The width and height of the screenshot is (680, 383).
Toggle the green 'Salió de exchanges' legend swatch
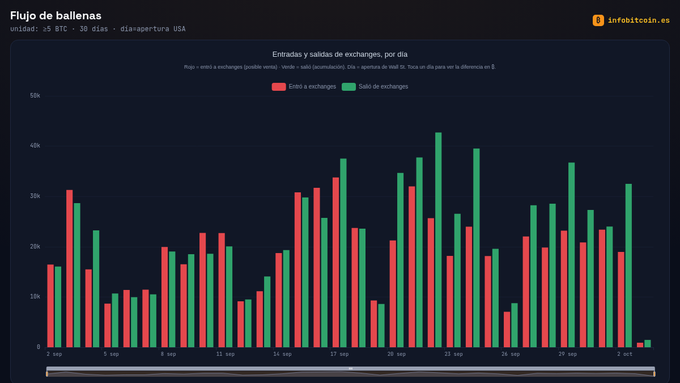pyautogui.click(x=349, y=87)
